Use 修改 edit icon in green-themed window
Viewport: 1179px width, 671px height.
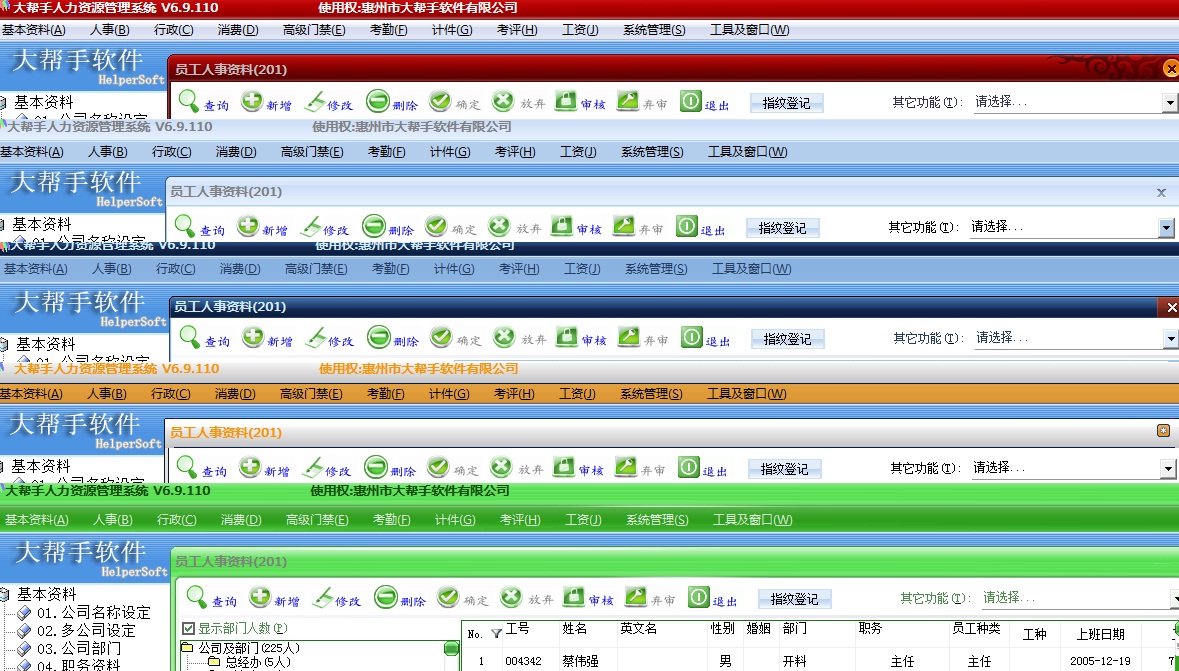point(323,597)
